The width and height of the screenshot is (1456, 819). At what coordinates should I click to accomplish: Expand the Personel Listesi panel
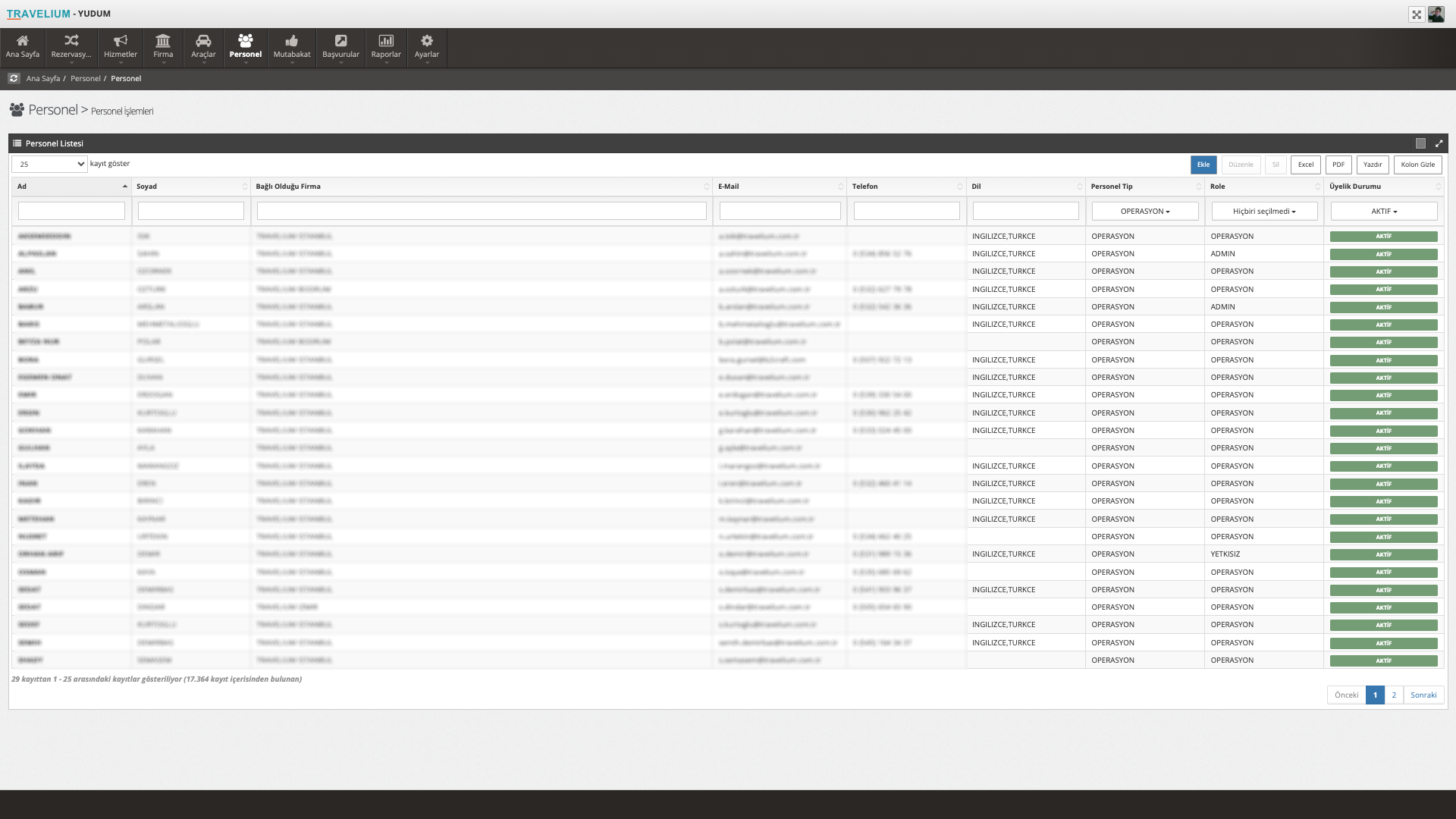coord(1439,143)
